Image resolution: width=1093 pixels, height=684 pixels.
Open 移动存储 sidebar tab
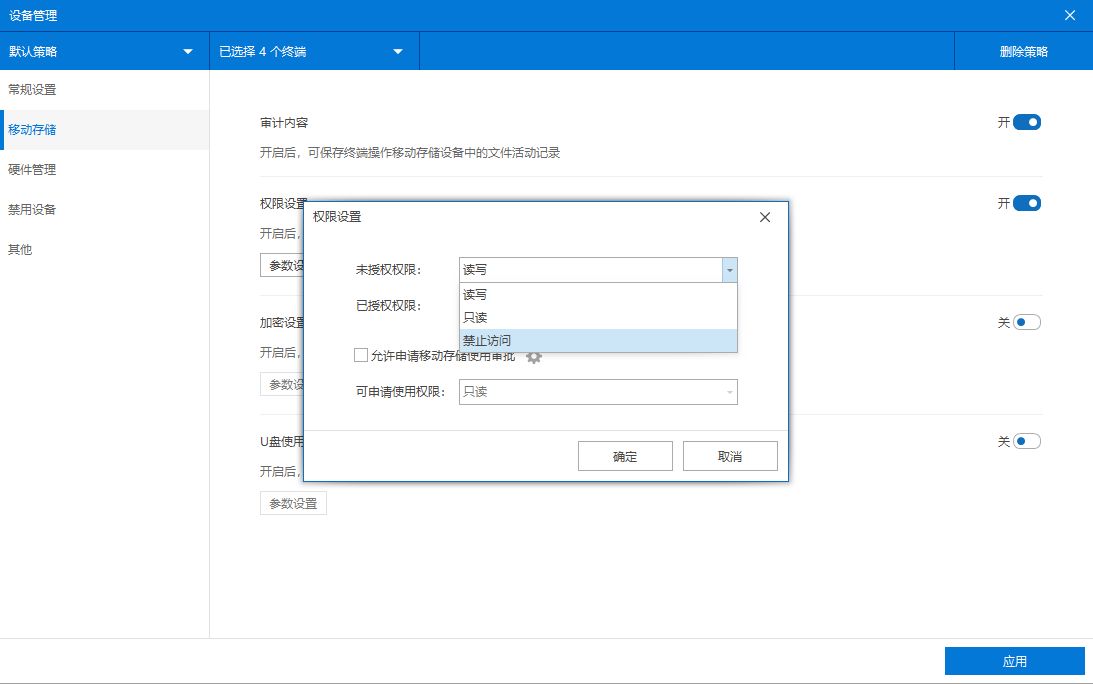(x=105, y=130)
